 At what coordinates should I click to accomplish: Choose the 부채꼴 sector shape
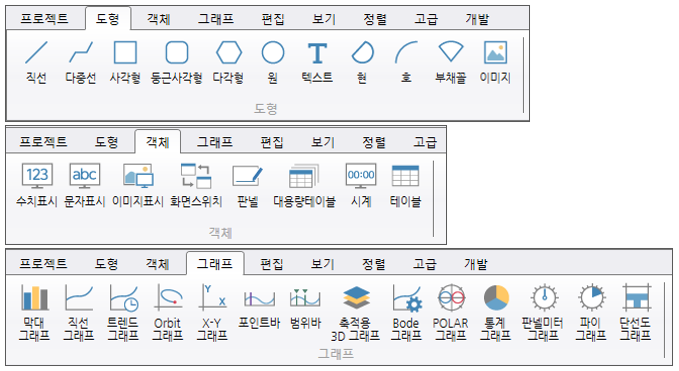(451, 62)
